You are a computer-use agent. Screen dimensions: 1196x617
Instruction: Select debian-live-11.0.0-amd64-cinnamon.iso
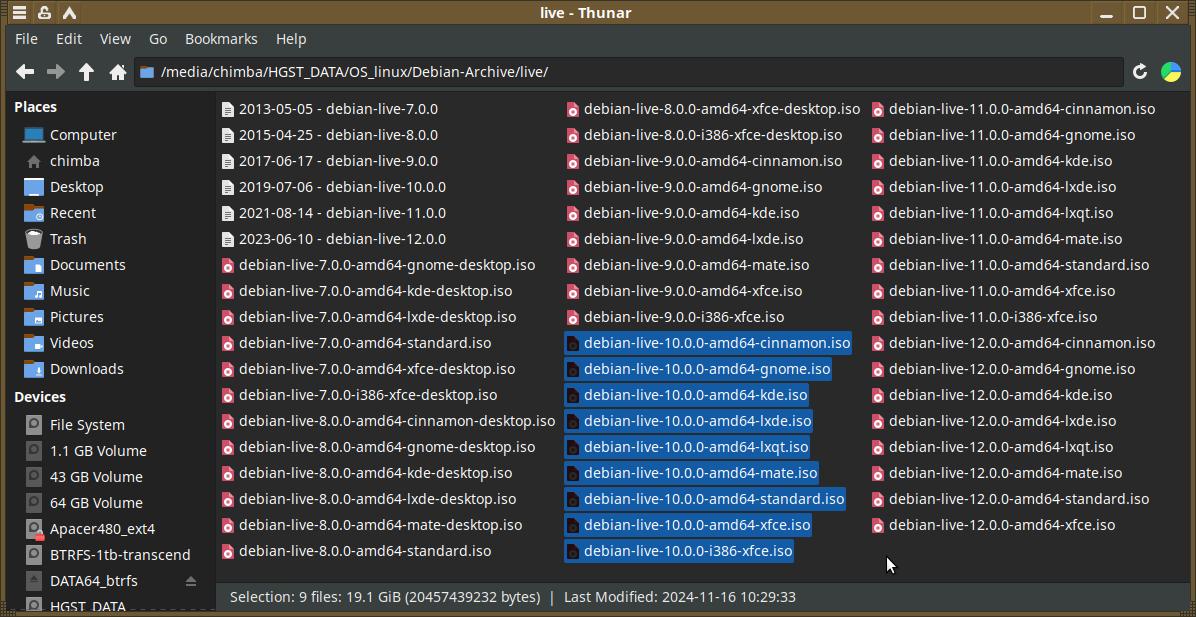[x=1014, y=109]
